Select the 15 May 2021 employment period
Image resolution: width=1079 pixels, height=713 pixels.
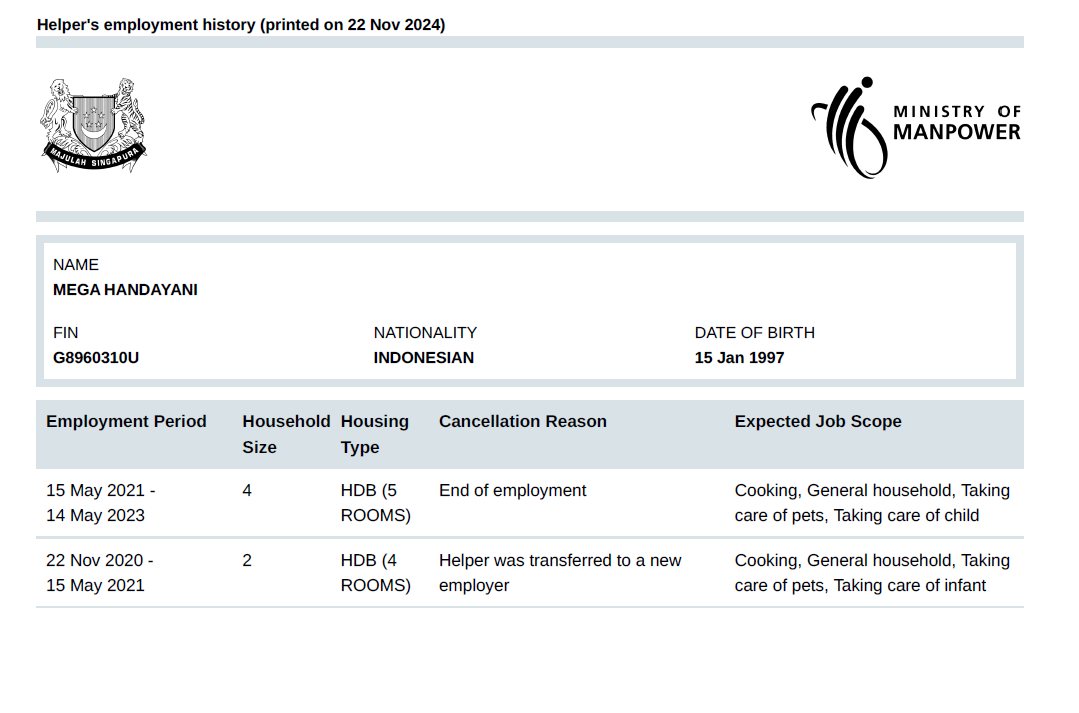pos(100,503)
